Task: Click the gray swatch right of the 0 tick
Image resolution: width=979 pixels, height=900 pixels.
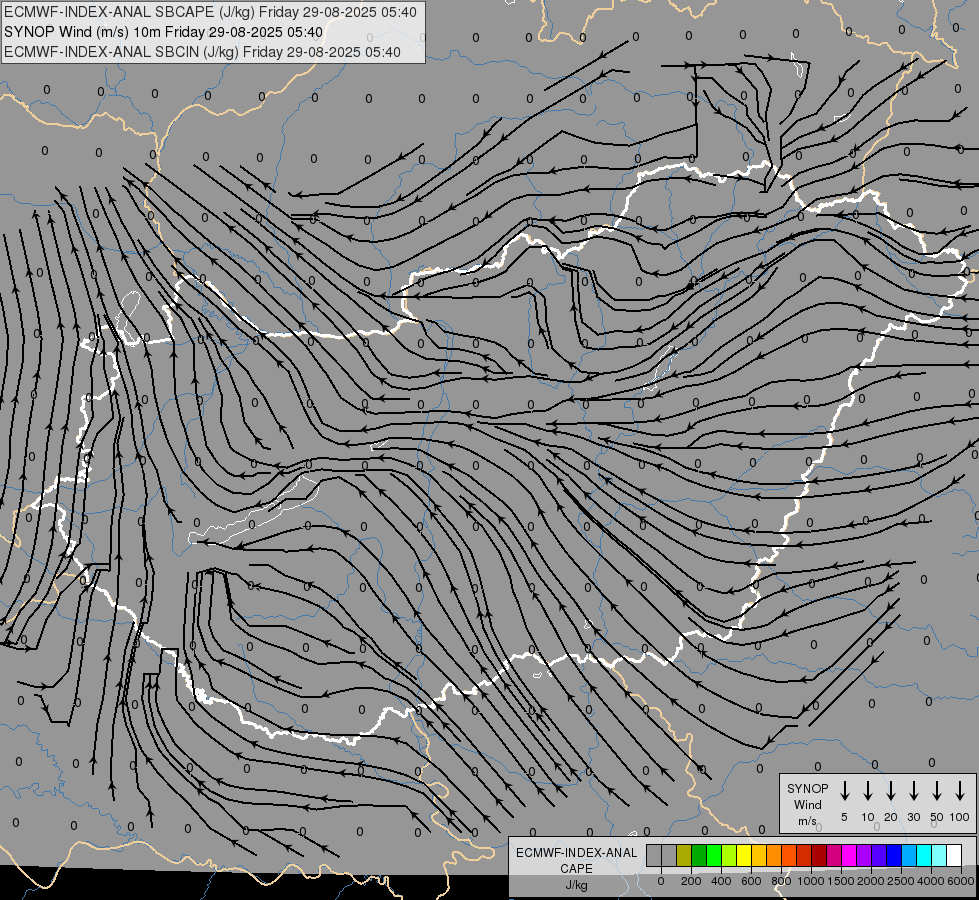Action: [669, 855]
